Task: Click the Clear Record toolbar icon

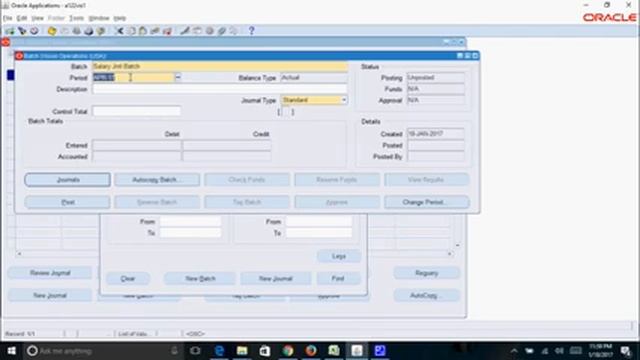Action: pyautogui.click(x=155, y=31)
